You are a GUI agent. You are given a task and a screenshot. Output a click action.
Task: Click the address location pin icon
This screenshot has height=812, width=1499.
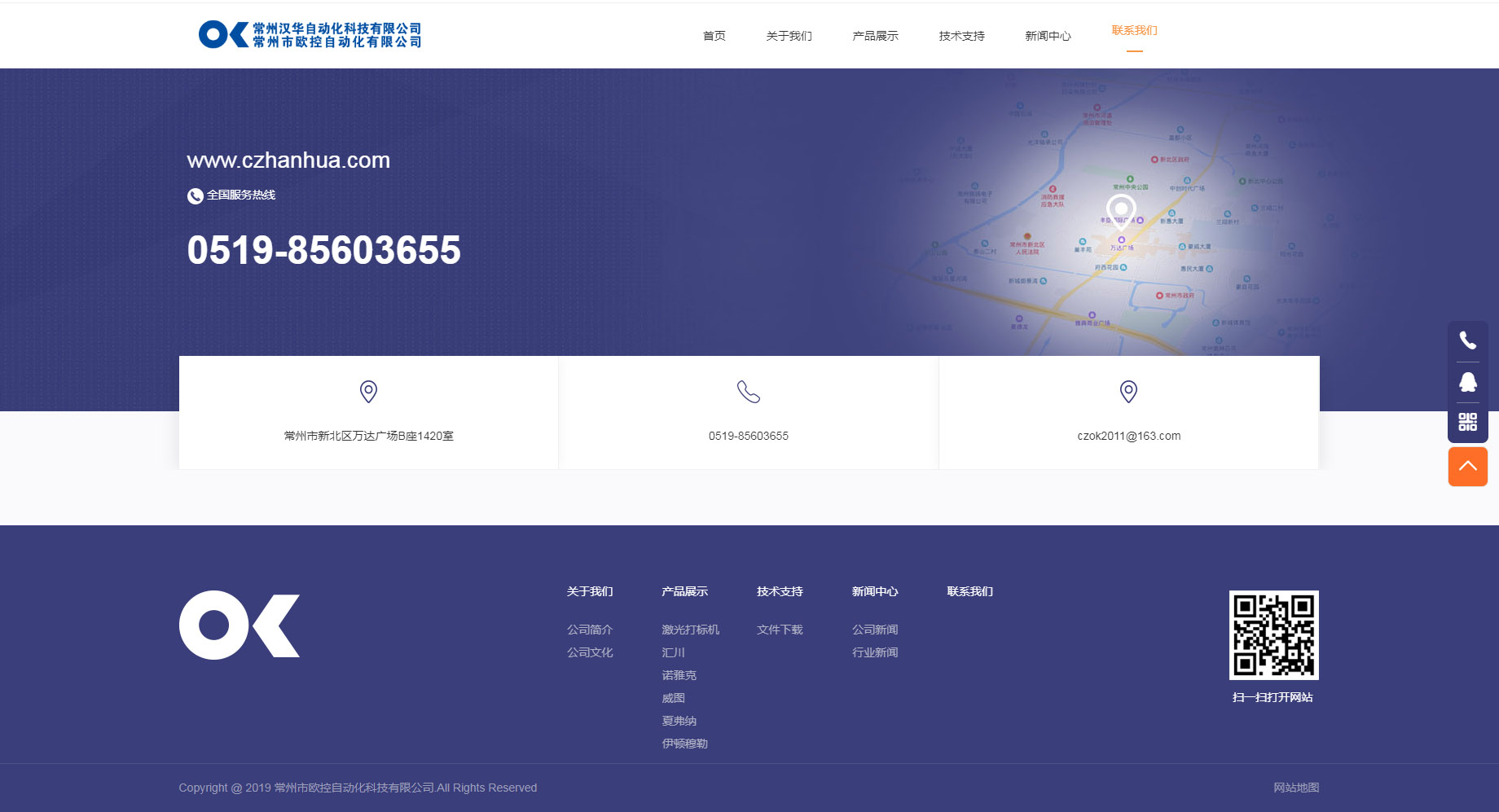pos(368,392)
